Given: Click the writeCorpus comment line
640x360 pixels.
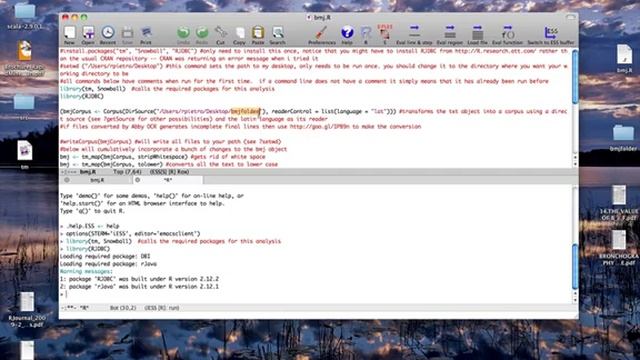Looking at the screenshot, I should 171,142.
